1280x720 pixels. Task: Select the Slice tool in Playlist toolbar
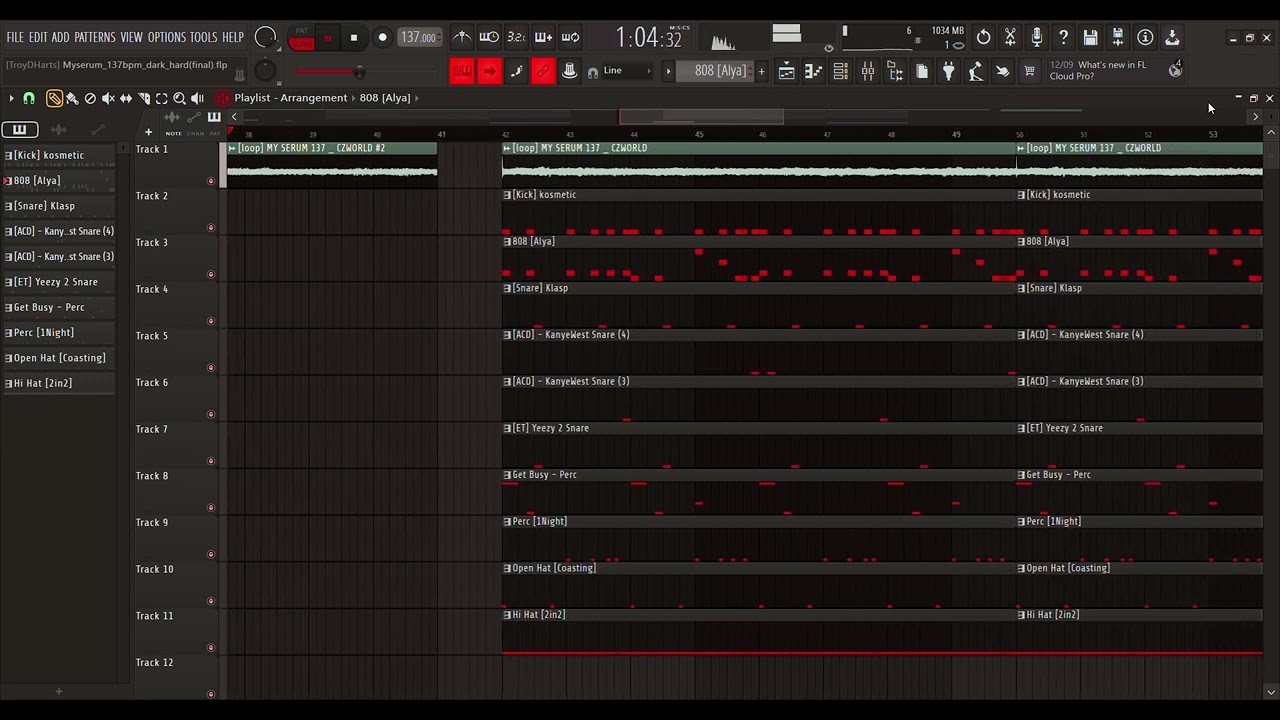click(x=144, y=98)
